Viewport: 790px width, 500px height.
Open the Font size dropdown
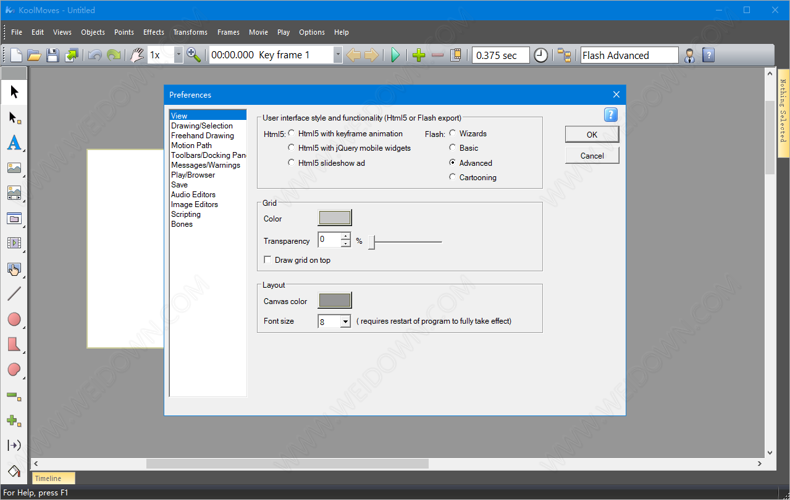pyautogui.click(x=345, y=322)
